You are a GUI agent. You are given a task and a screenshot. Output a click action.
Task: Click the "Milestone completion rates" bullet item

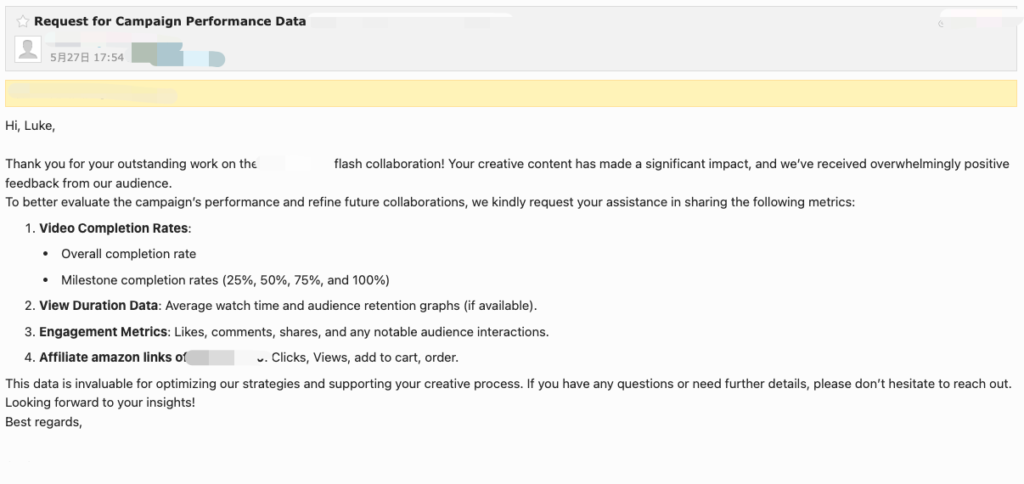225,280
